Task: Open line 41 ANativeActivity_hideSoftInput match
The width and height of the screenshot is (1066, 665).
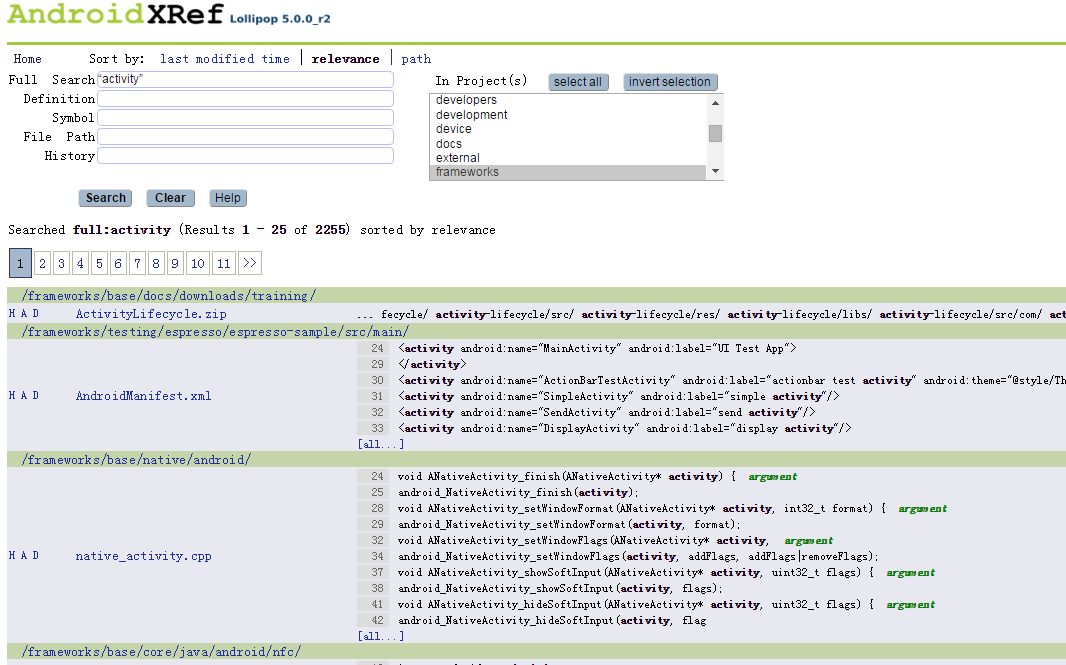Action: 636,604
